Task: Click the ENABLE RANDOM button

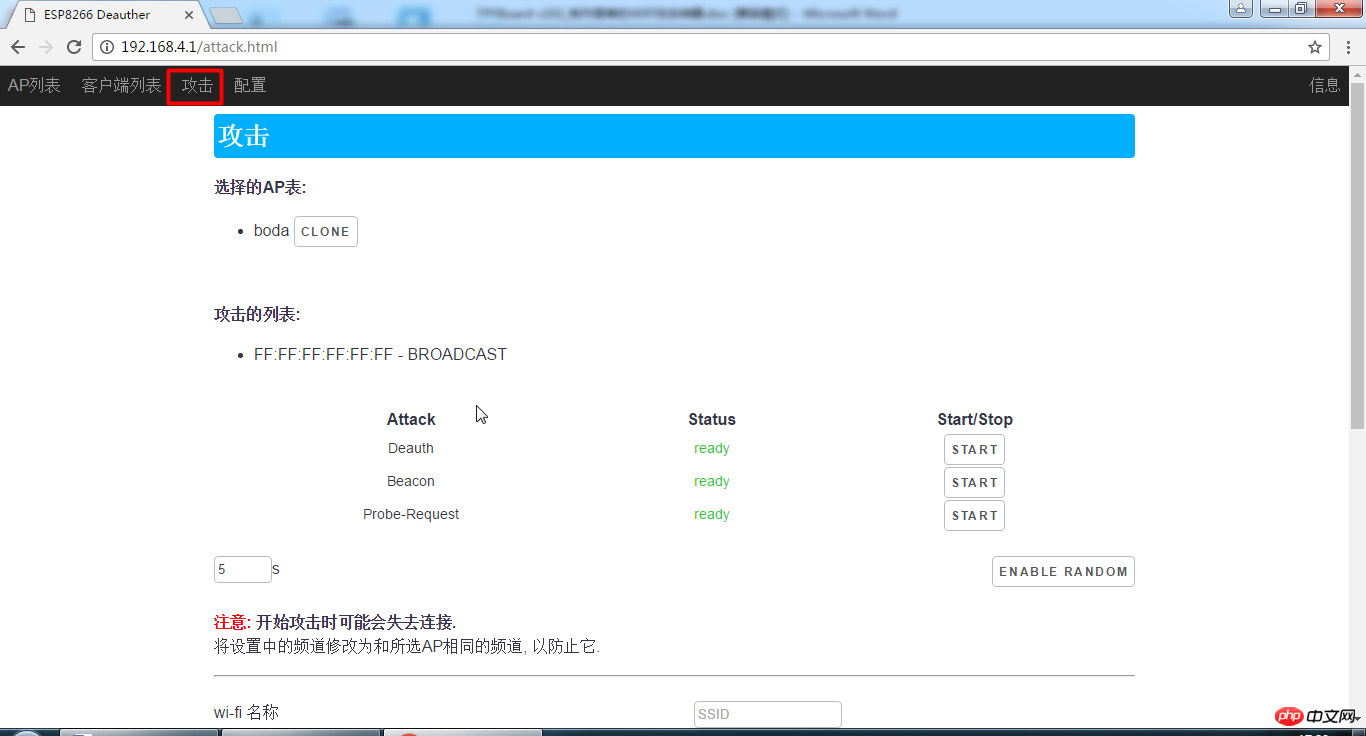Action: click(x=1063, y=572)
